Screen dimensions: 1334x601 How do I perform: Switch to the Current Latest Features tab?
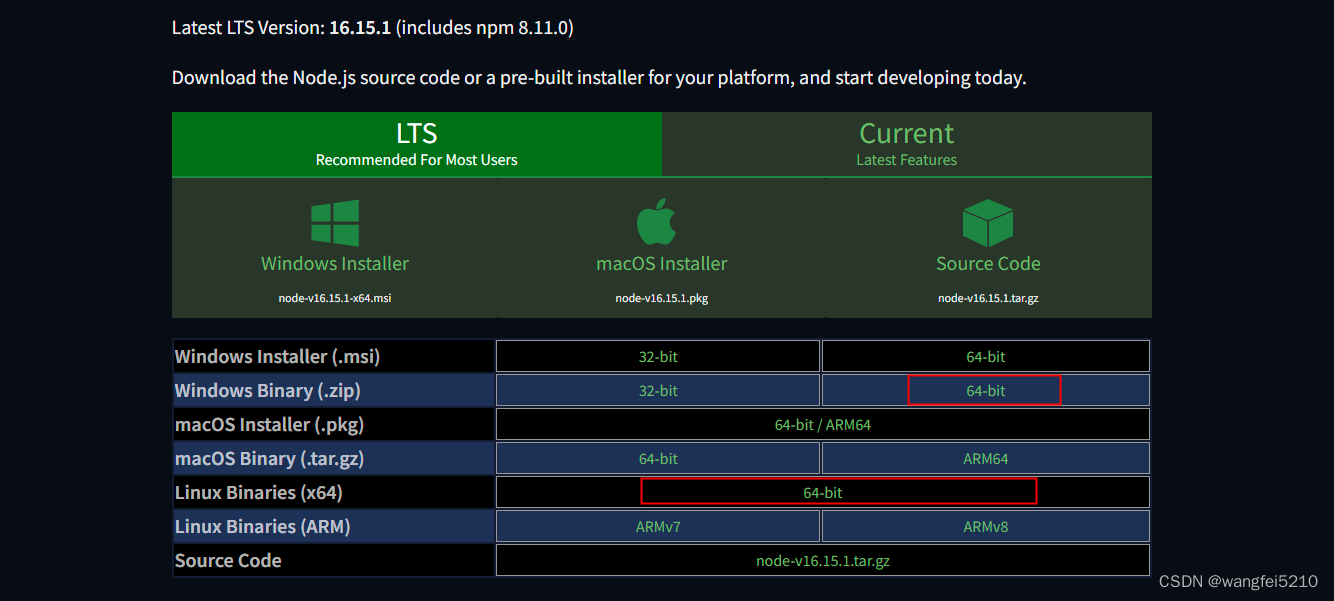(x=907, y=144)
